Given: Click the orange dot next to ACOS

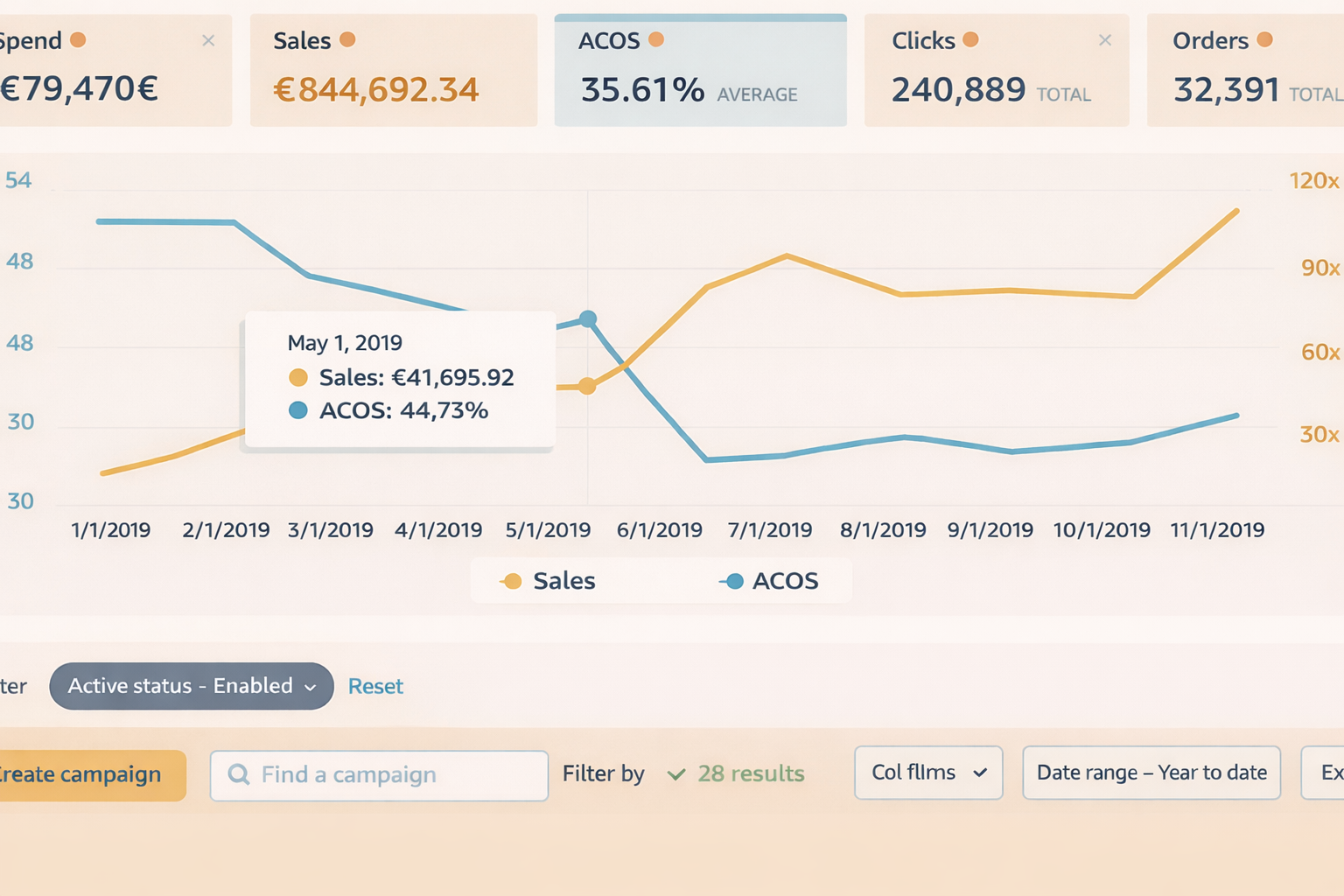Looking at the screenshot, I should click(x=656, y=39).
